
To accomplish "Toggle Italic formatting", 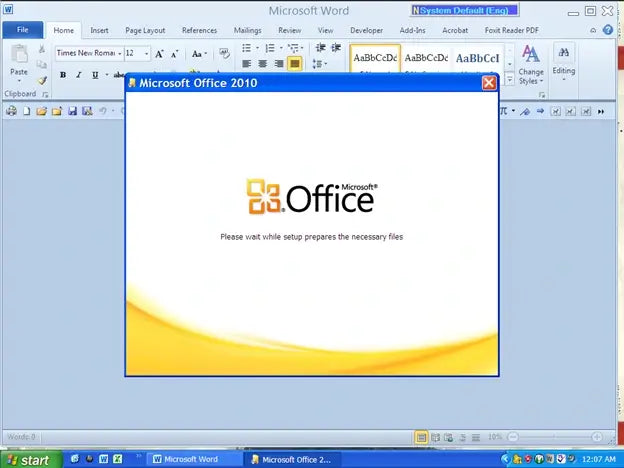I will [79, 75].
